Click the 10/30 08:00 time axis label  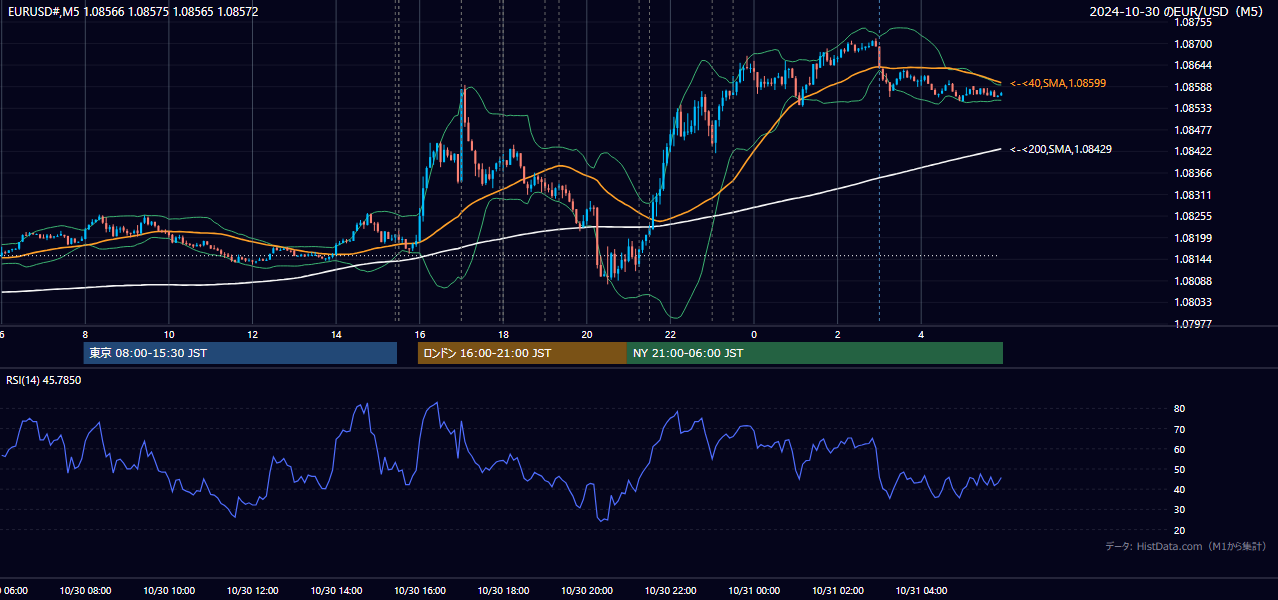85,591
